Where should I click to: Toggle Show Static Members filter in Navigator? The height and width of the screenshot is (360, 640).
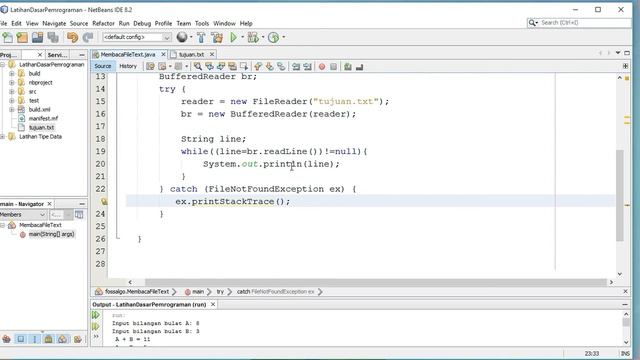coord(35,339)
